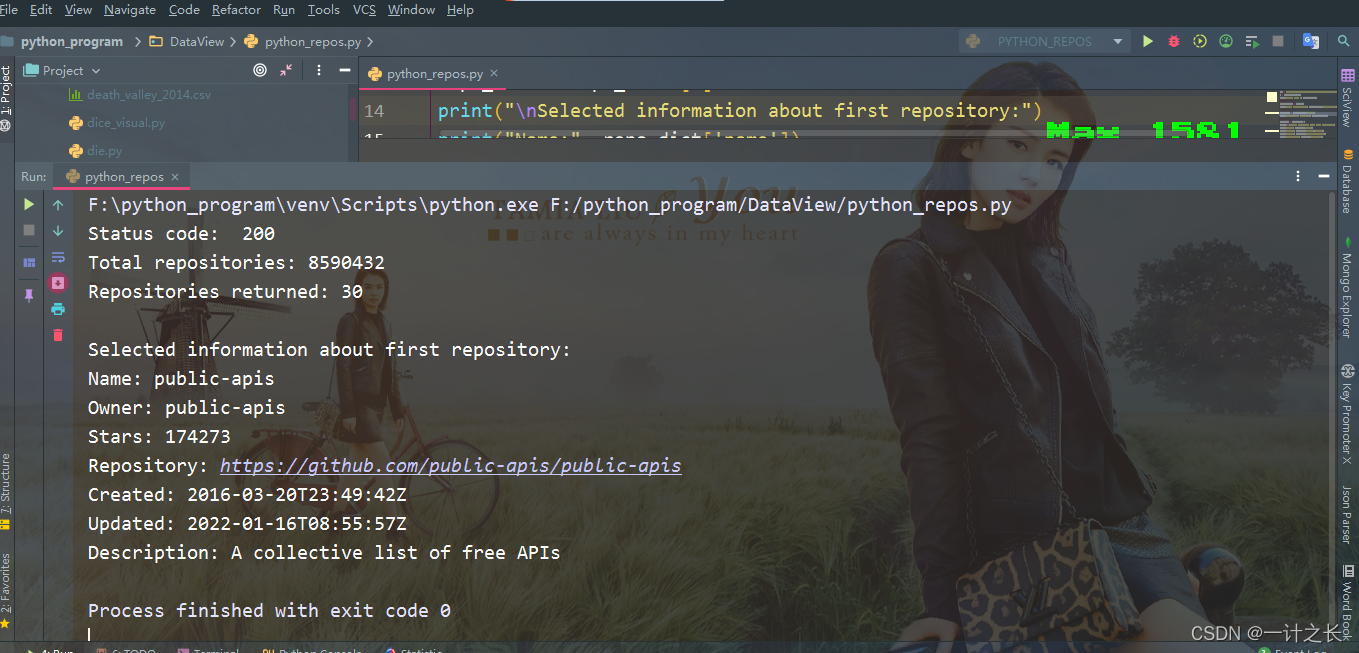Jump up the stack trace with the up arrow
Screen dimensions: 1359x653
click(58, 204)
